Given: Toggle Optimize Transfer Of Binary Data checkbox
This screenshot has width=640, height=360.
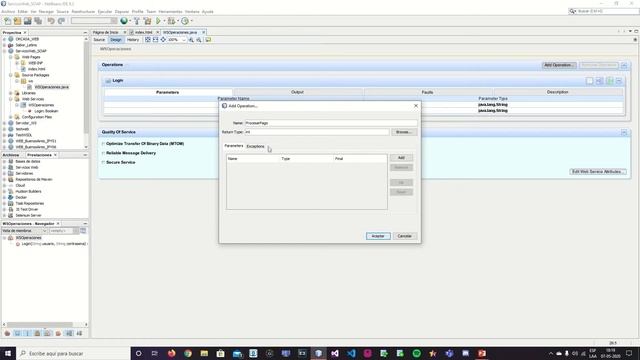Looking at the screenshot, I should [103, 144].
